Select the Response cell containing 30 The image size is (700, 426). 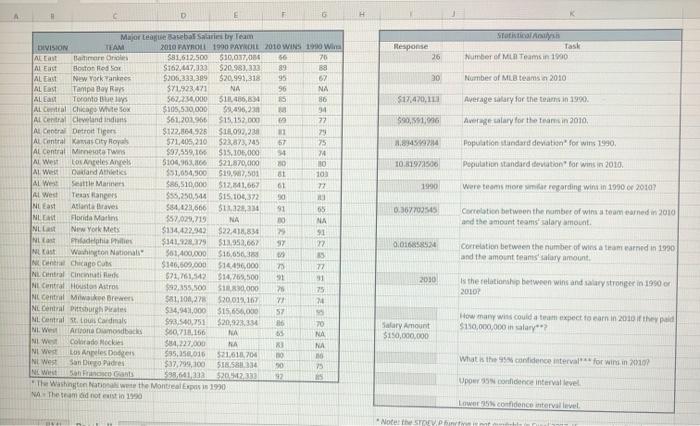[411, 78]
